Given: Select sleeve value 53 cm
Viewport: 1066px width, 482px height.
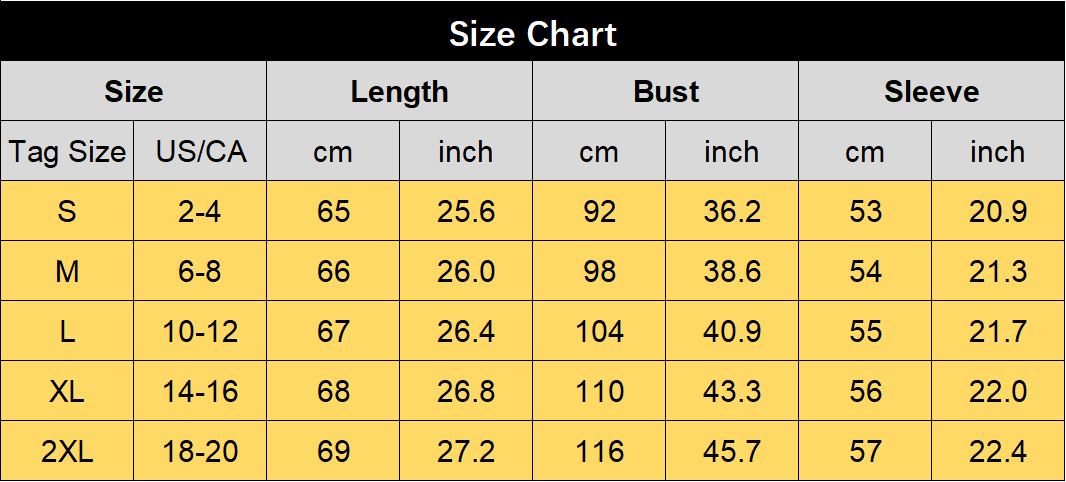Looking at the screenshot, I should tap(865, 211).
